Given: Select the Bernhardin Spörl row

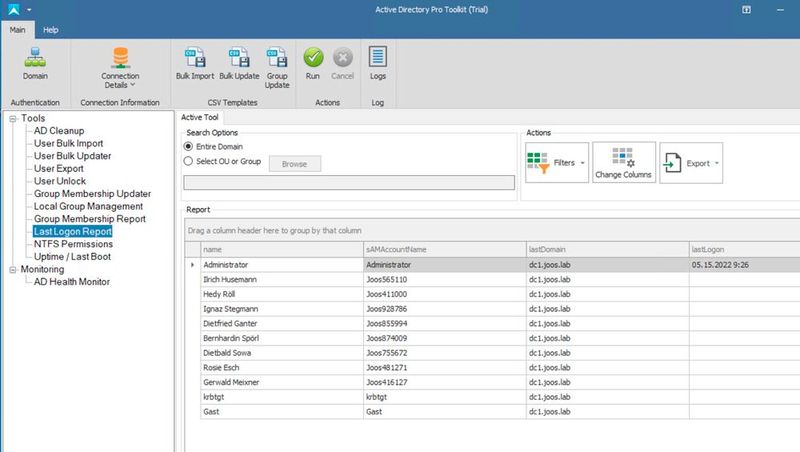Looking at the screenshot, I should pyautogui.click(x=492, y=338).
